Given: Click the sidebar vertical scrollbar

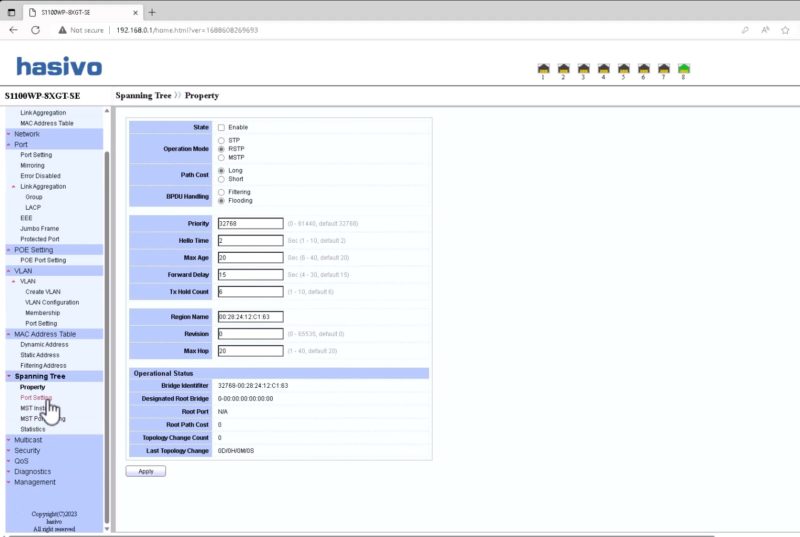Looking at the screenshot, I should pos(107,337).
